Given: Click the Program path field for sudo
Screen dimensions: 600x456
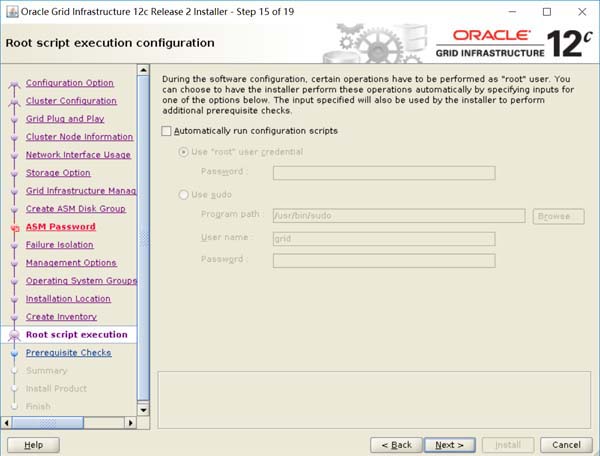Looking at the screenshot, I should [399, 216].
